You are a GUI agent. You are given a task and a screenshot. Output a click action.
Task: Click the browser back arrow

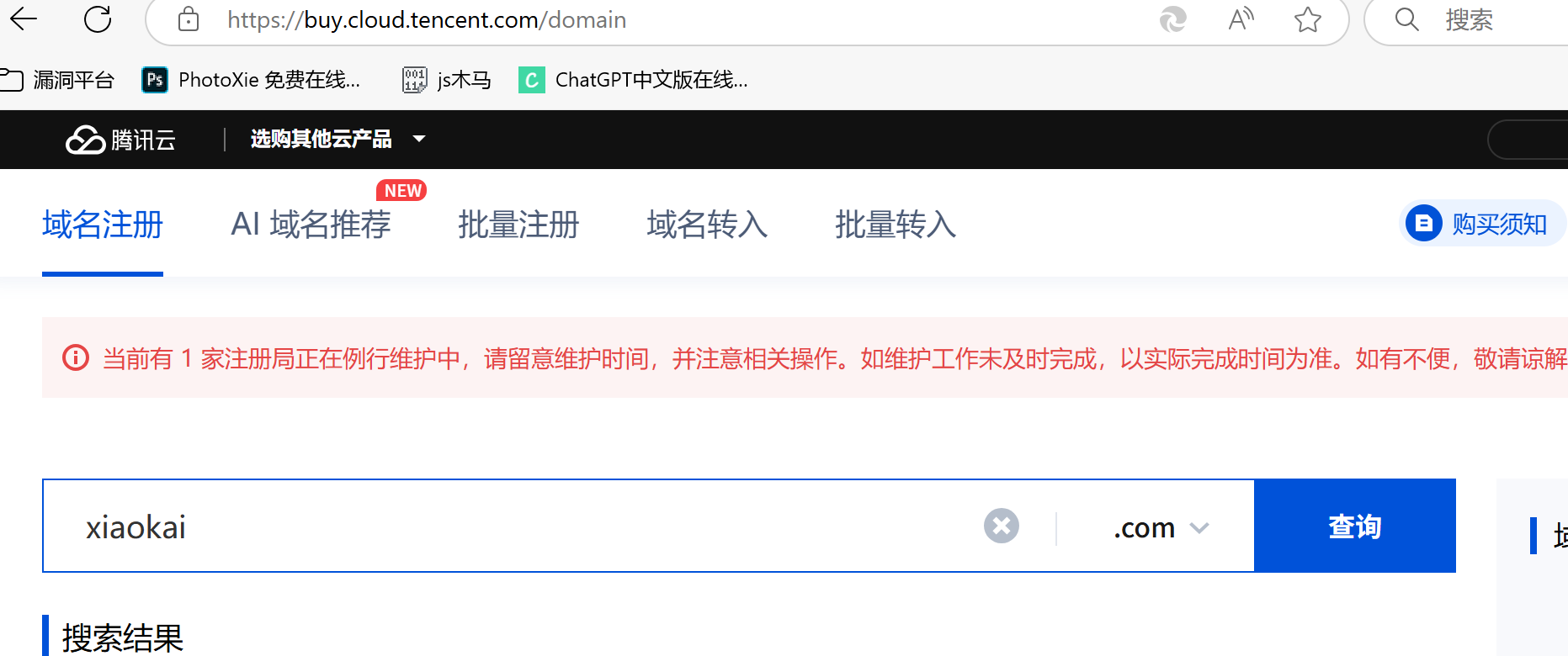coord(24,19)
